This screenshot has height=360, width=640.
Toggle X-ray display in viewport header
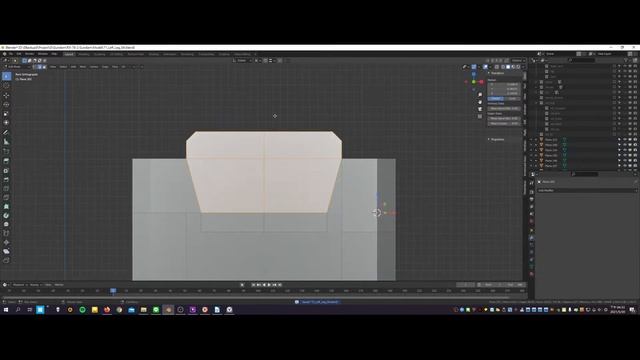(497, 67)
